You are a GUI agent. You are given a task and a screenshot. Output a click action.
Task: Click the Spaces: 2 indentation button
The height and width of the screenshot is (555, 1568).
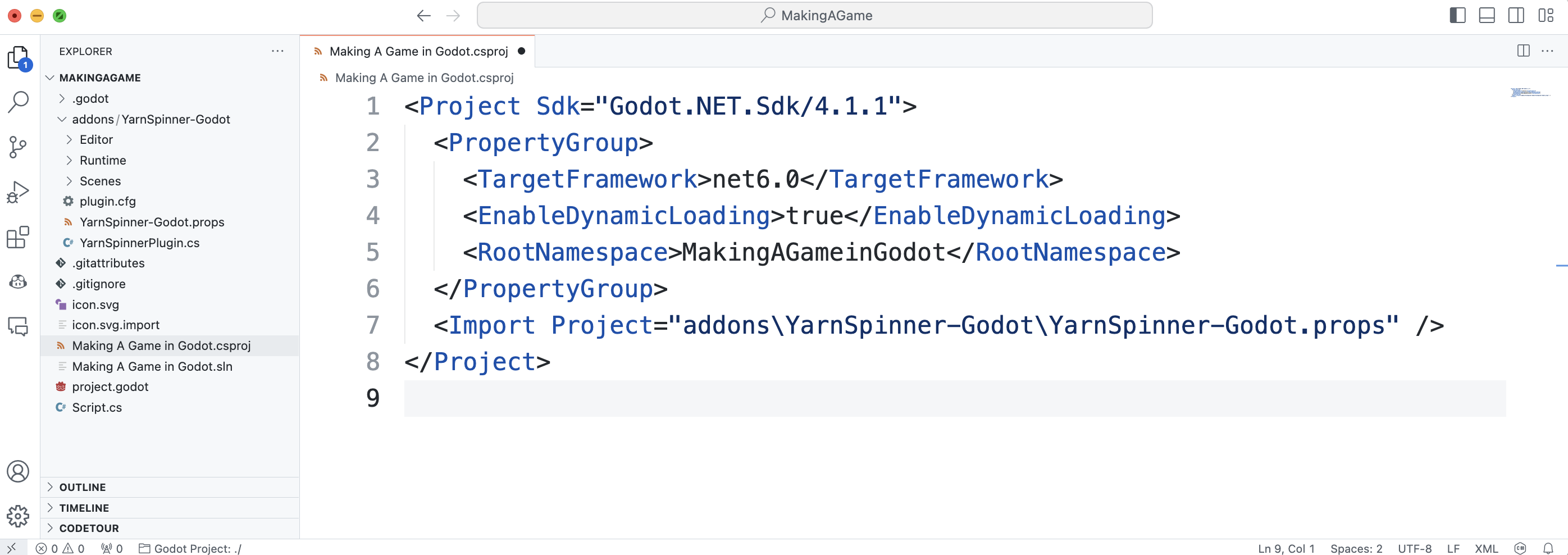tap(1356, 548)
